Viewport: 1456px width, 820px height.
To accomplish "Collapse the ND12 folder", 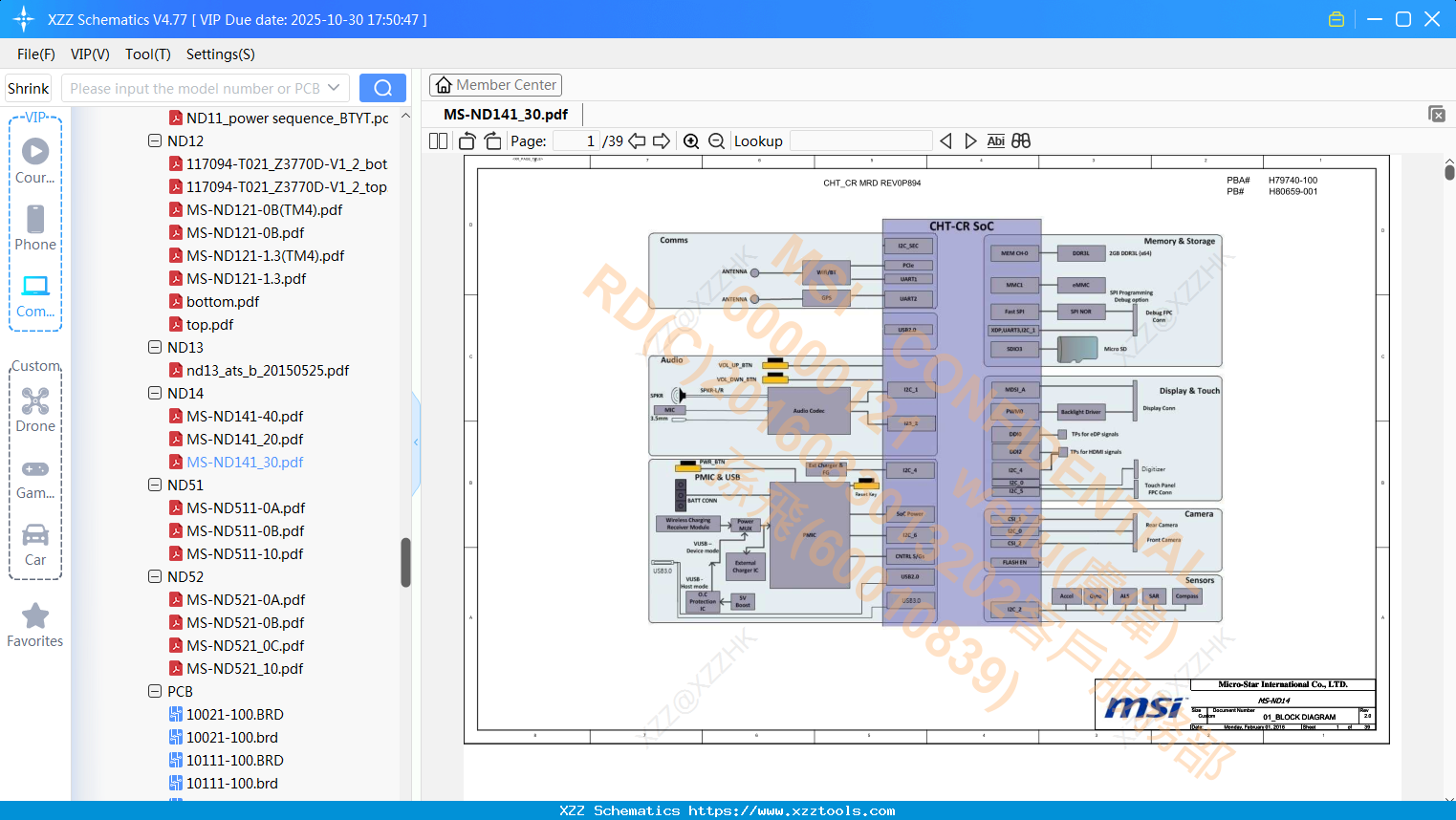I will (155, 140).
